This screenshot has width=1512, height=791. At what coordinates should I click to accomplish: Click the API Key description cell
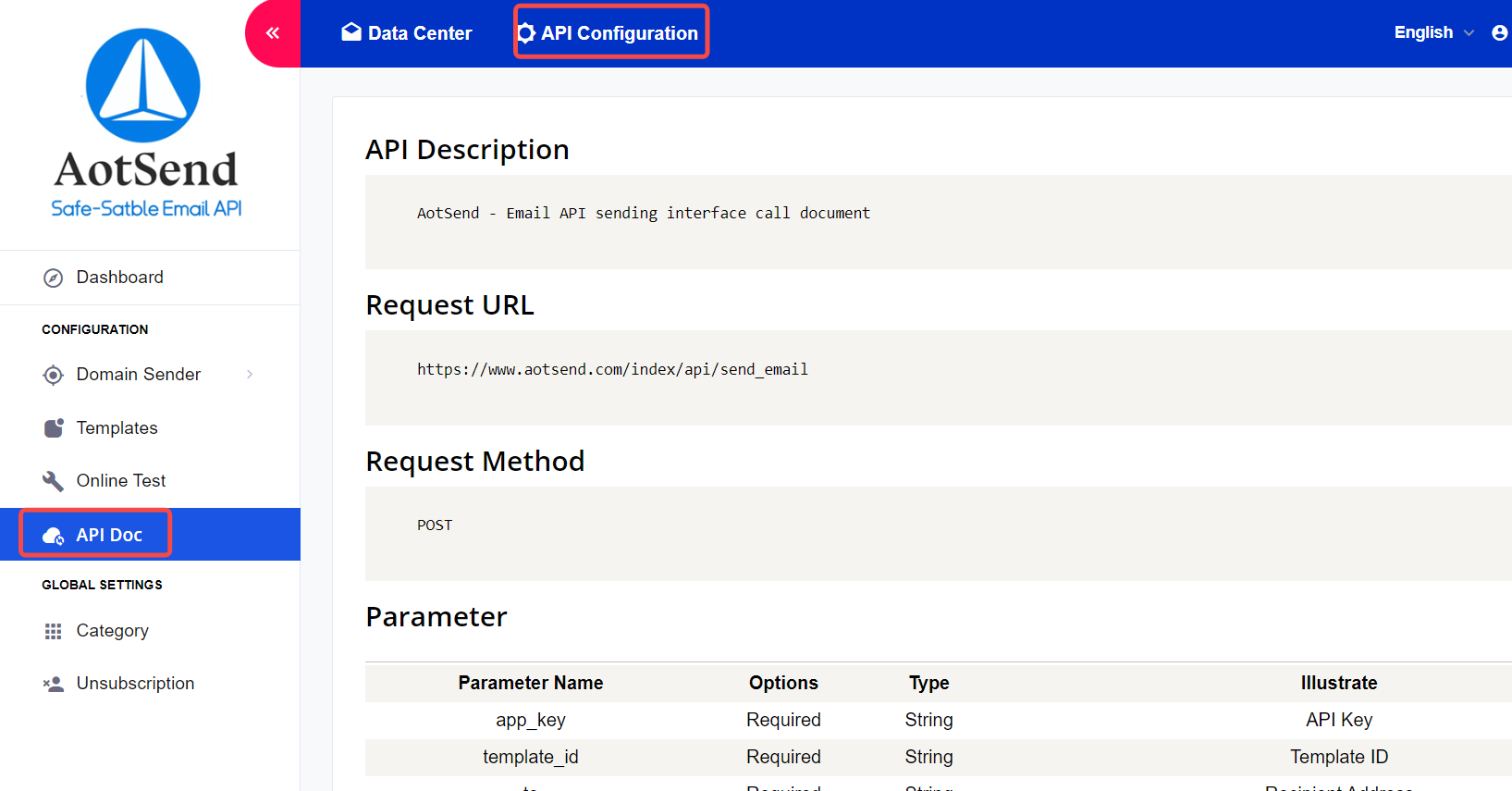point(1339,720)
